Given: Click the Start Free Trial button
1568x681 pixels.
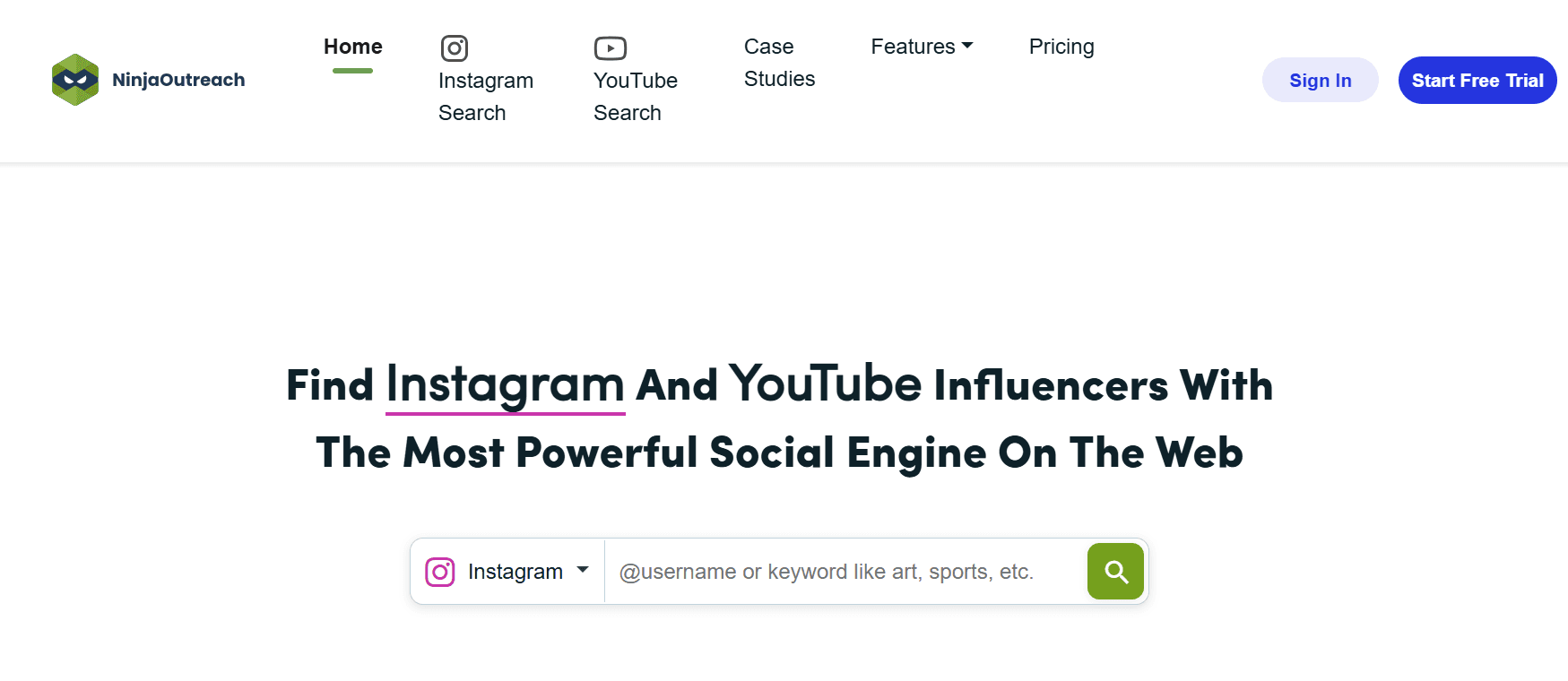Looking at the screenshot, I should coord(1477,81).
